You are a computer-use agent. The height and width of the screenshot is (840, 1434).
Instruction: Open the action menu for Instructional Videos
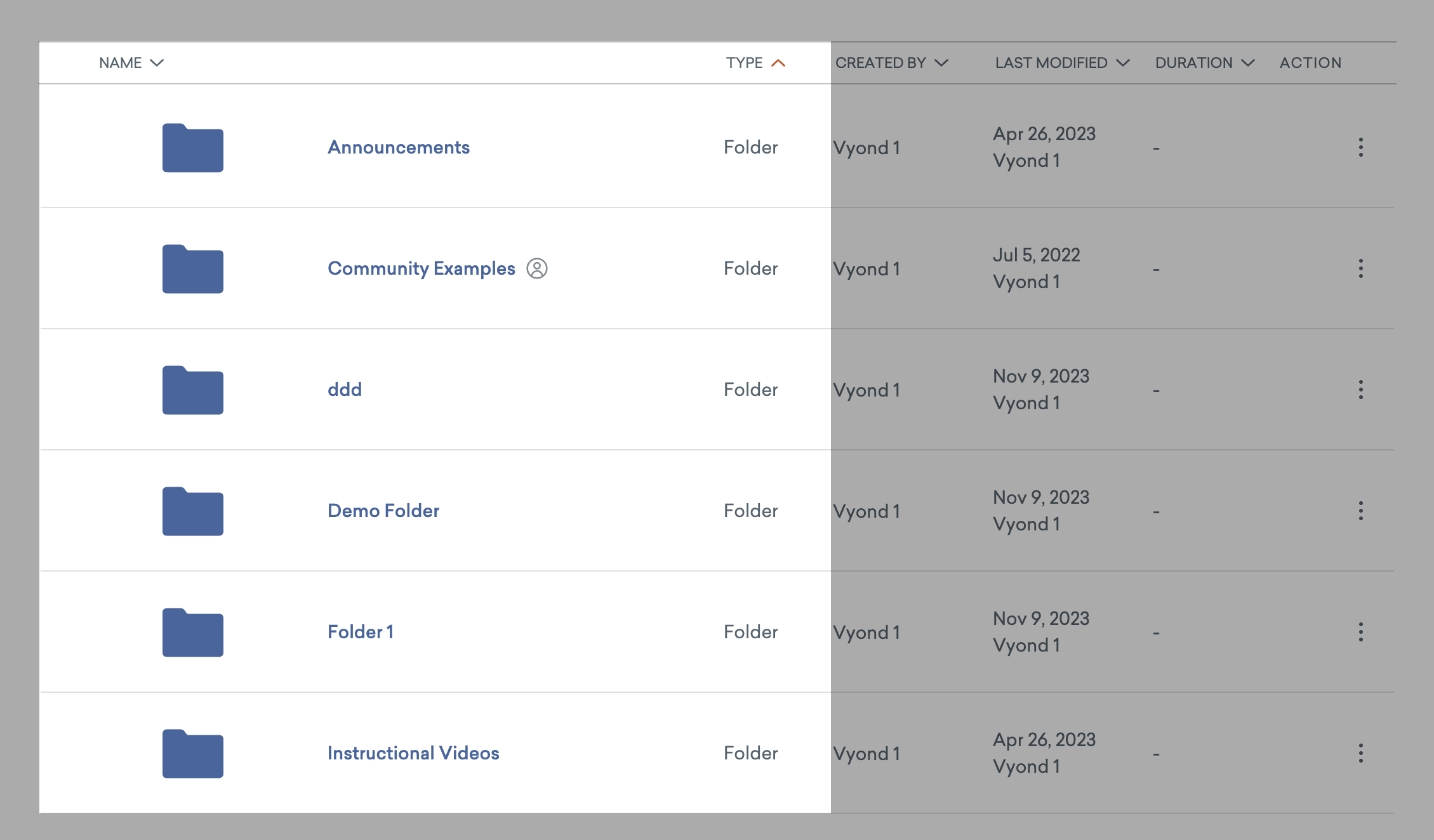(x=1361, y=753)
